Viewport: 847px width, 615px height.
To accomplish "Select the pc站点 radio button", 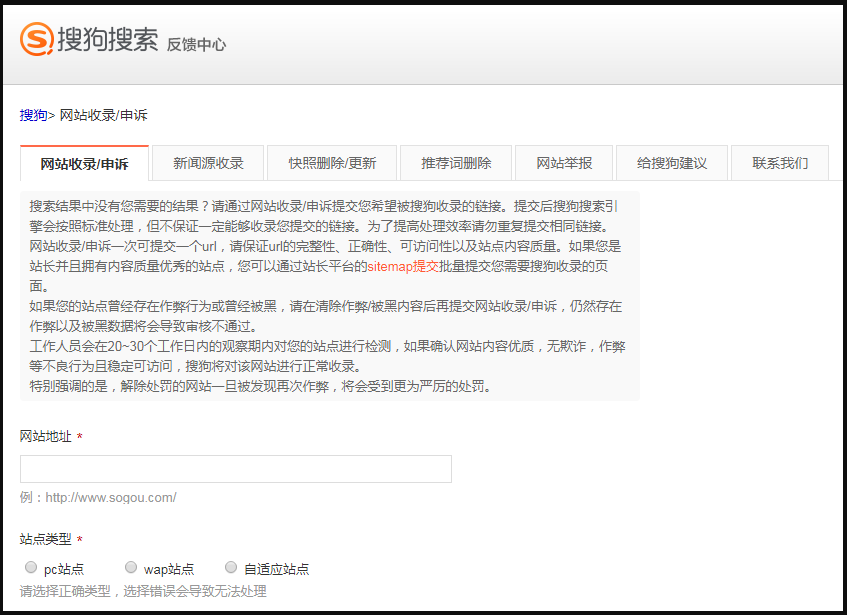I will point(31,567).
